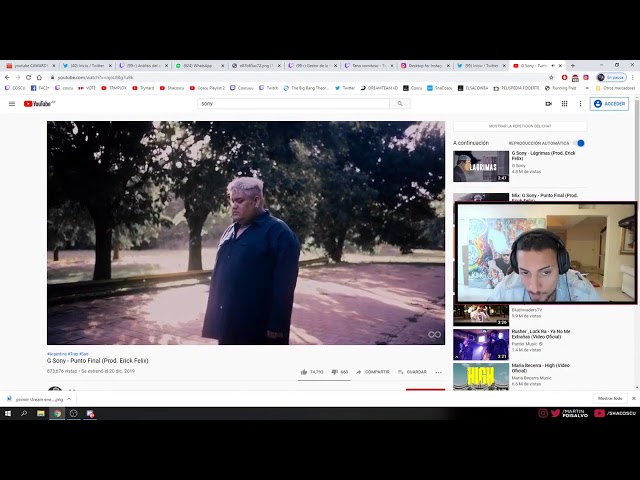Image resolution: width=640 pixels, height=480 pixels.
Task: Open more actions ellipsis under video
Action: click(x=439, y=372)
